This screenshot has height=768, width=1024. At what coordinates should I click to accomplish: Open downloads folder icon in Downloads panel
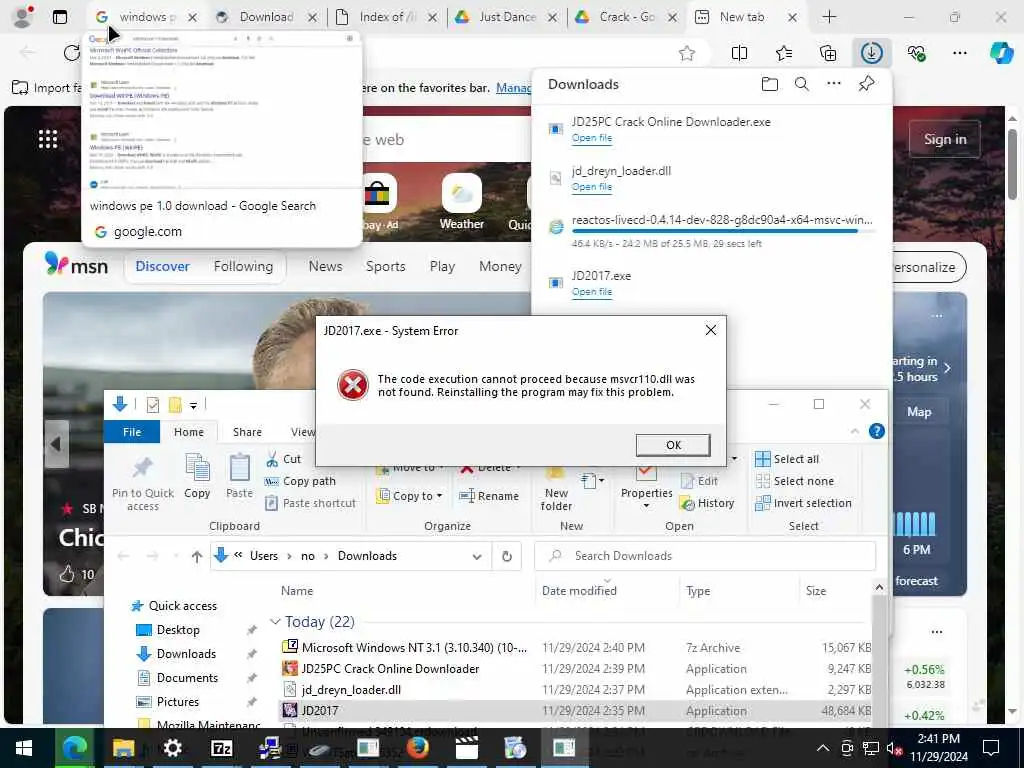click(x=770, y=84)
